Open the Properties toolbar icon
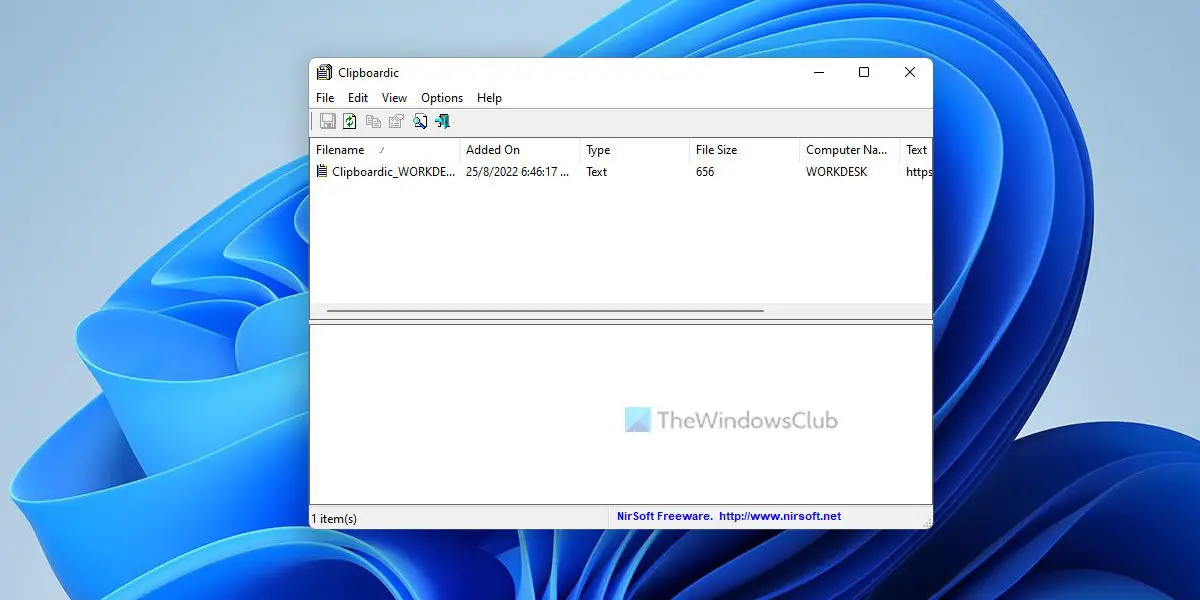The height and width of the screenshot is (600, 1200). (x=396, y=121)
